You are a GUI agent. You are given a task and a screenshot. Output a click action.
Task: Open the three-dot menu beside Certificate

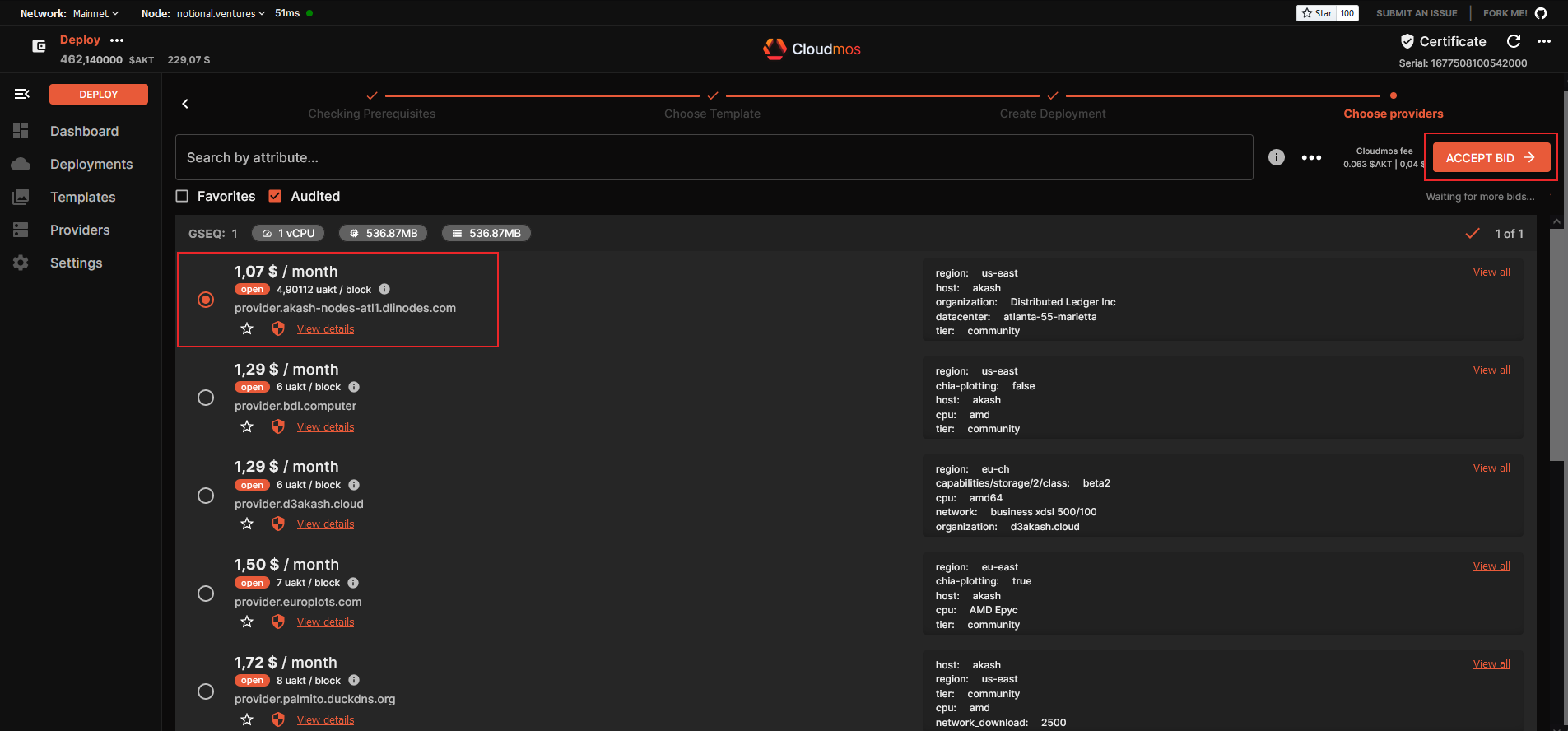(1544, 41)
